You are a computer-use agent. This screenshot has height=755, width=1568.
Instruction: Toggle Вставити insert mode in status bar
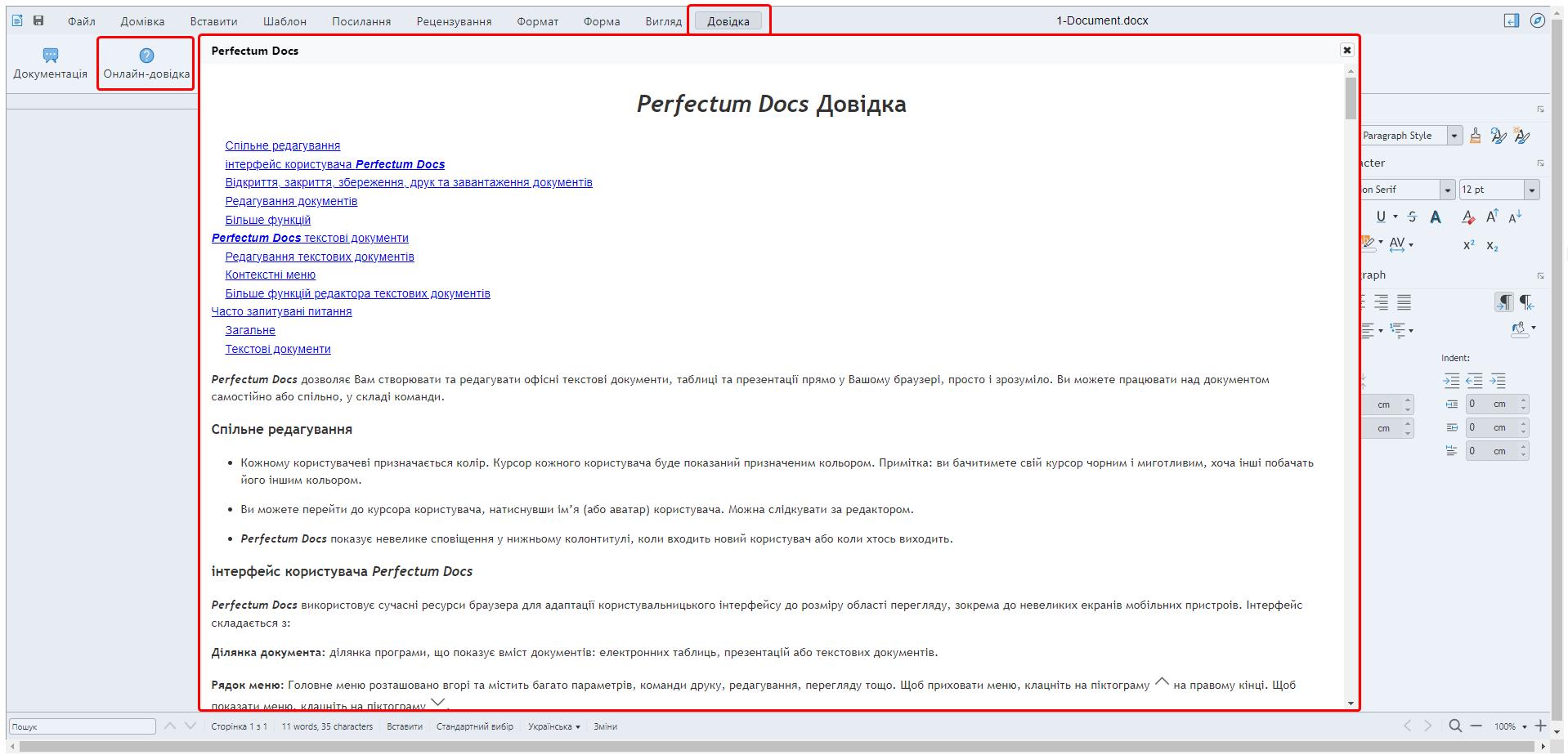click(x=405, y=726)
